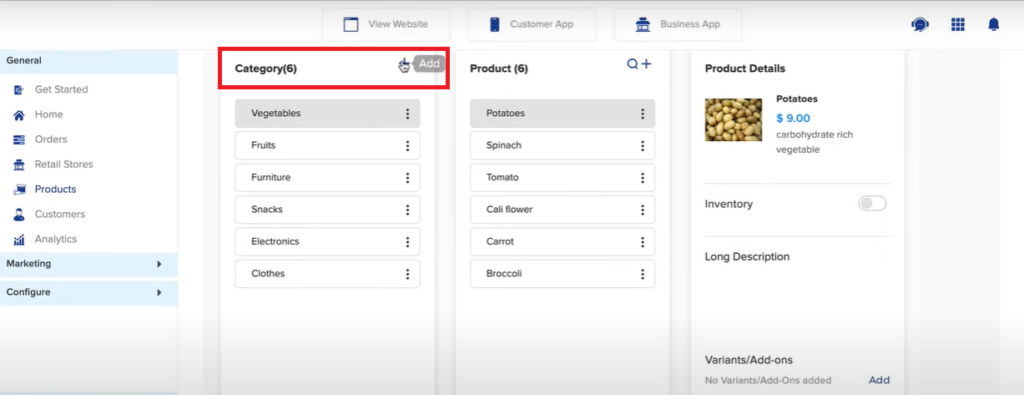Open the apps grid icon
The image size is (1024, 395).
(957, 25)
